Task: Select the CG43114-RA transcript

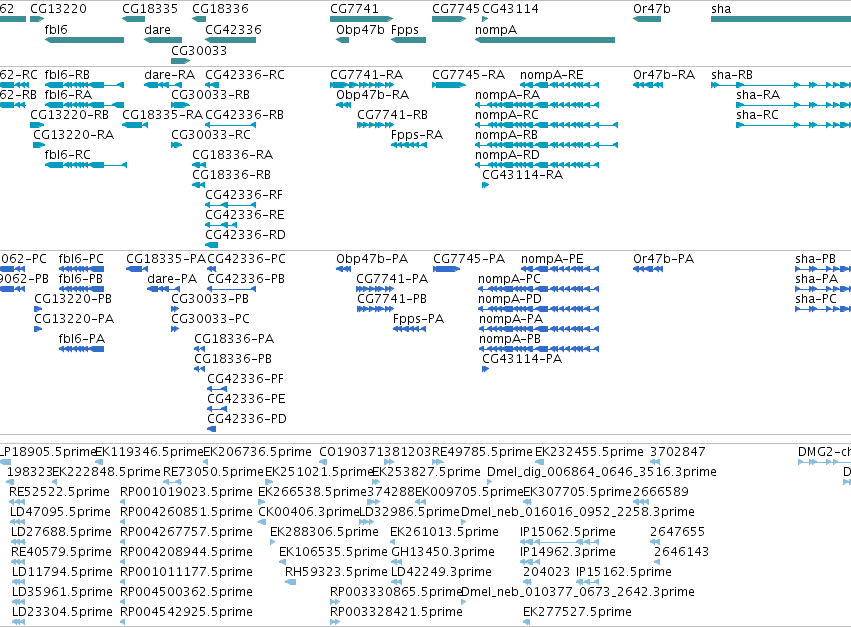Action: point(522,175)
